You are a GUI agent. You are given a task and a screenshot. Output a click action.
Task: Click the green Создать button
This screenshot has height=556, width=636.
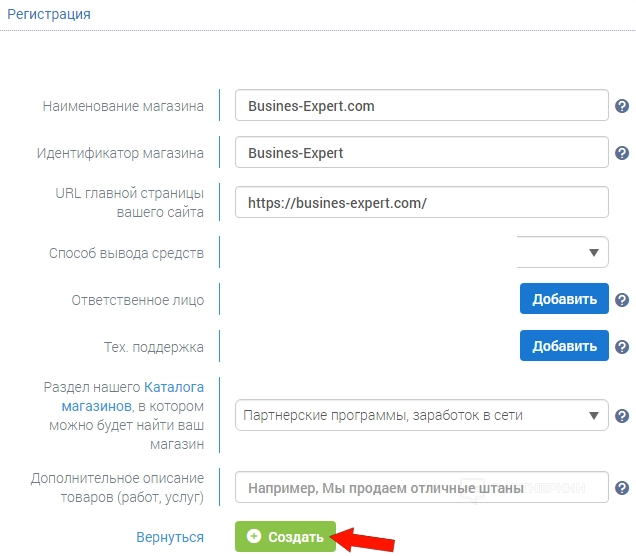click(x=285, y=537)
